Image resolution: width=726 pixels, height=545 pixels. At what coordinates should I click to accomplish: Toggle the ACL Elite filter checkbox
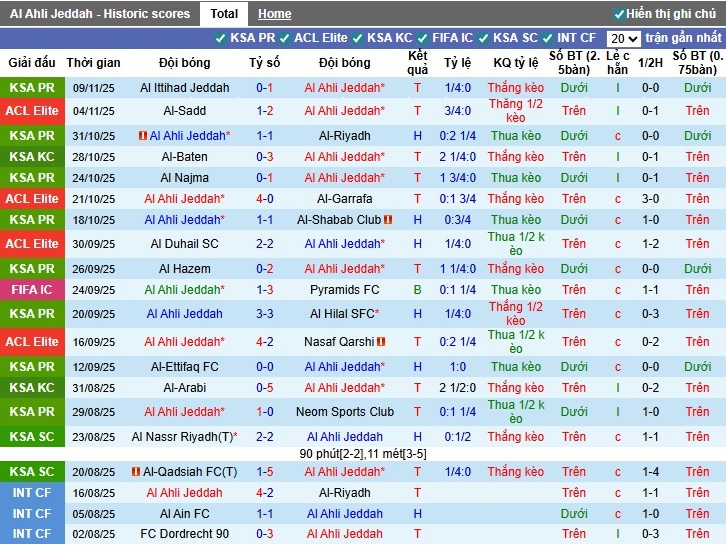point(285,38)
